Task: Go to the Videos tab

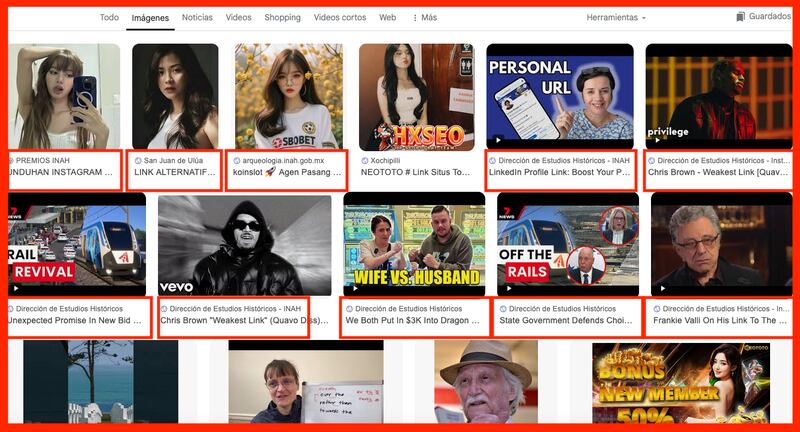Action: click(x=238, y=17)
